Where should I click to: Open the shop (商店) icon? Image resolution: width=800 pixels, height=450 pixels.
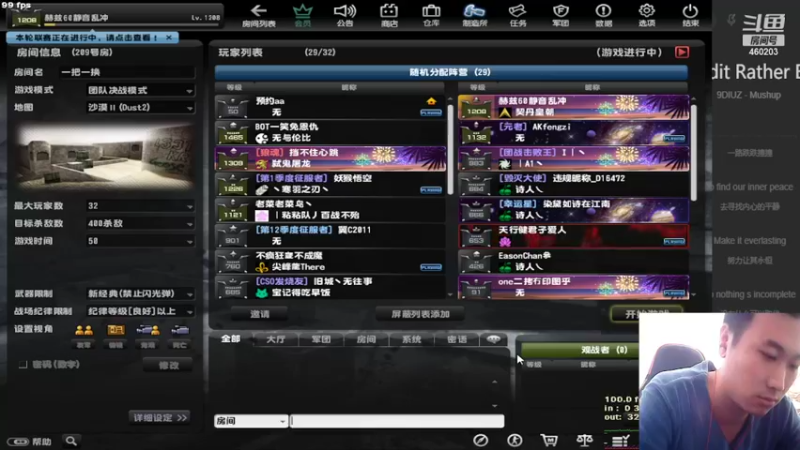tap(389, 15)
